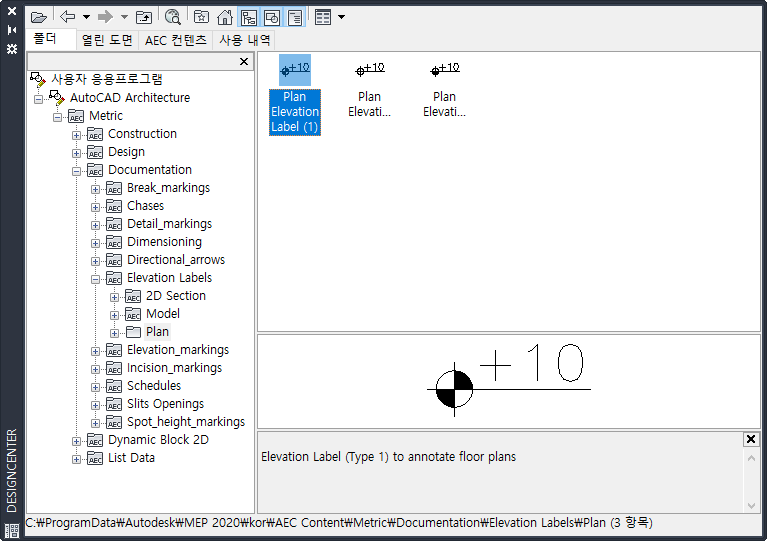Screen dimensions: 767x541
Task: Switch to the AEC 컨텐츠 tab
Action: point(176,40)
